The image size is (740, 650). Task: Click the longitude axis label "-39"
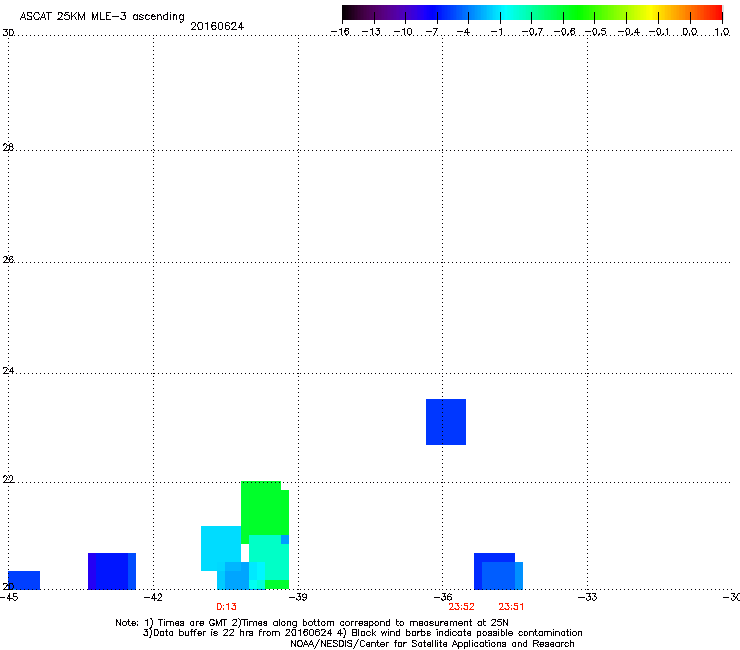298,597
